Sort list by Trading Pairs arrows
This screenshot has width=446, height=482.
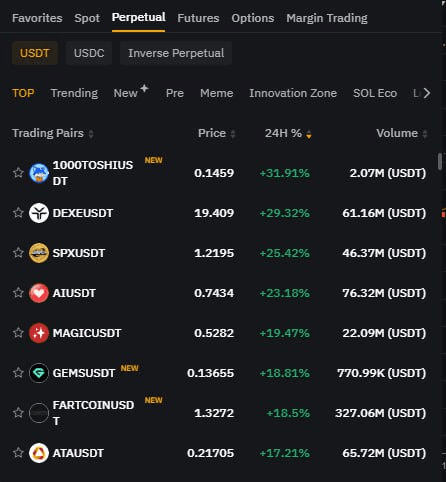click(x=91, y=134)
